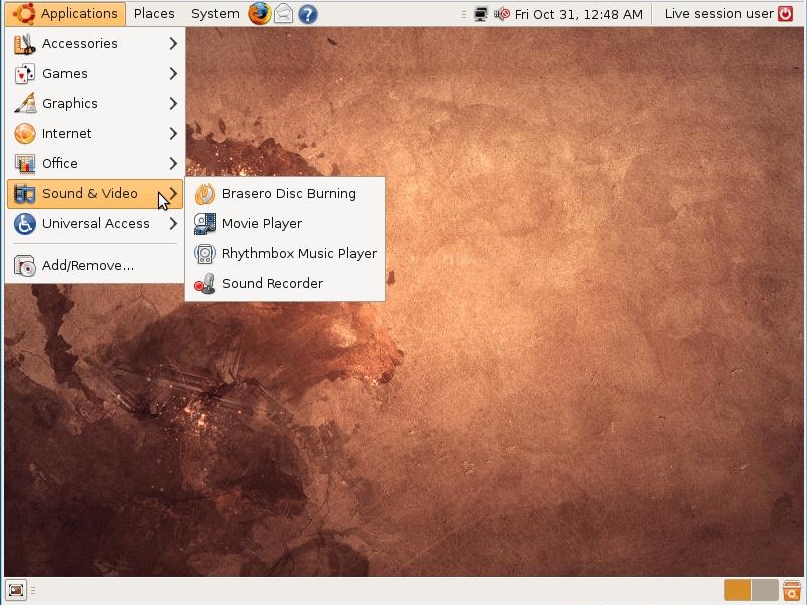Click the Brasero disc flame icon
This screenshot has height=605, width=807.
[x=205, y=194]
